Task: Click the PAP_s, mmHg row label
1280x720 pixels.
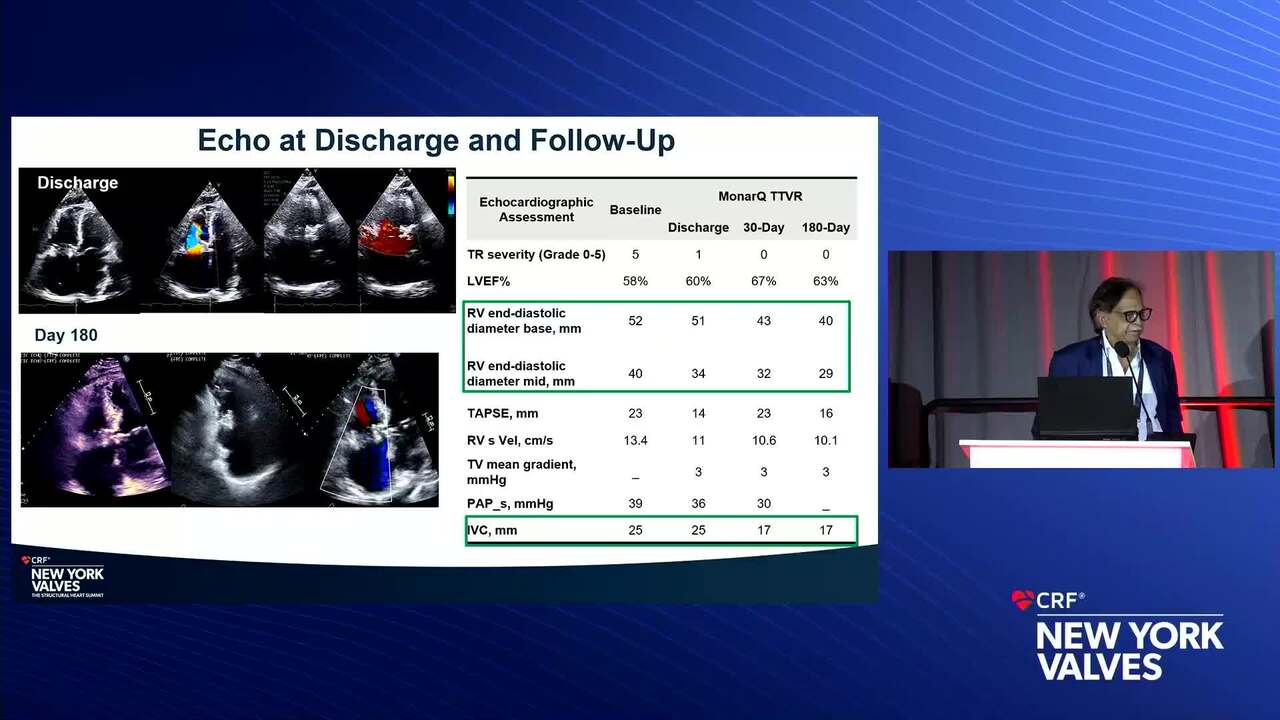Action: tap(510, 504)
